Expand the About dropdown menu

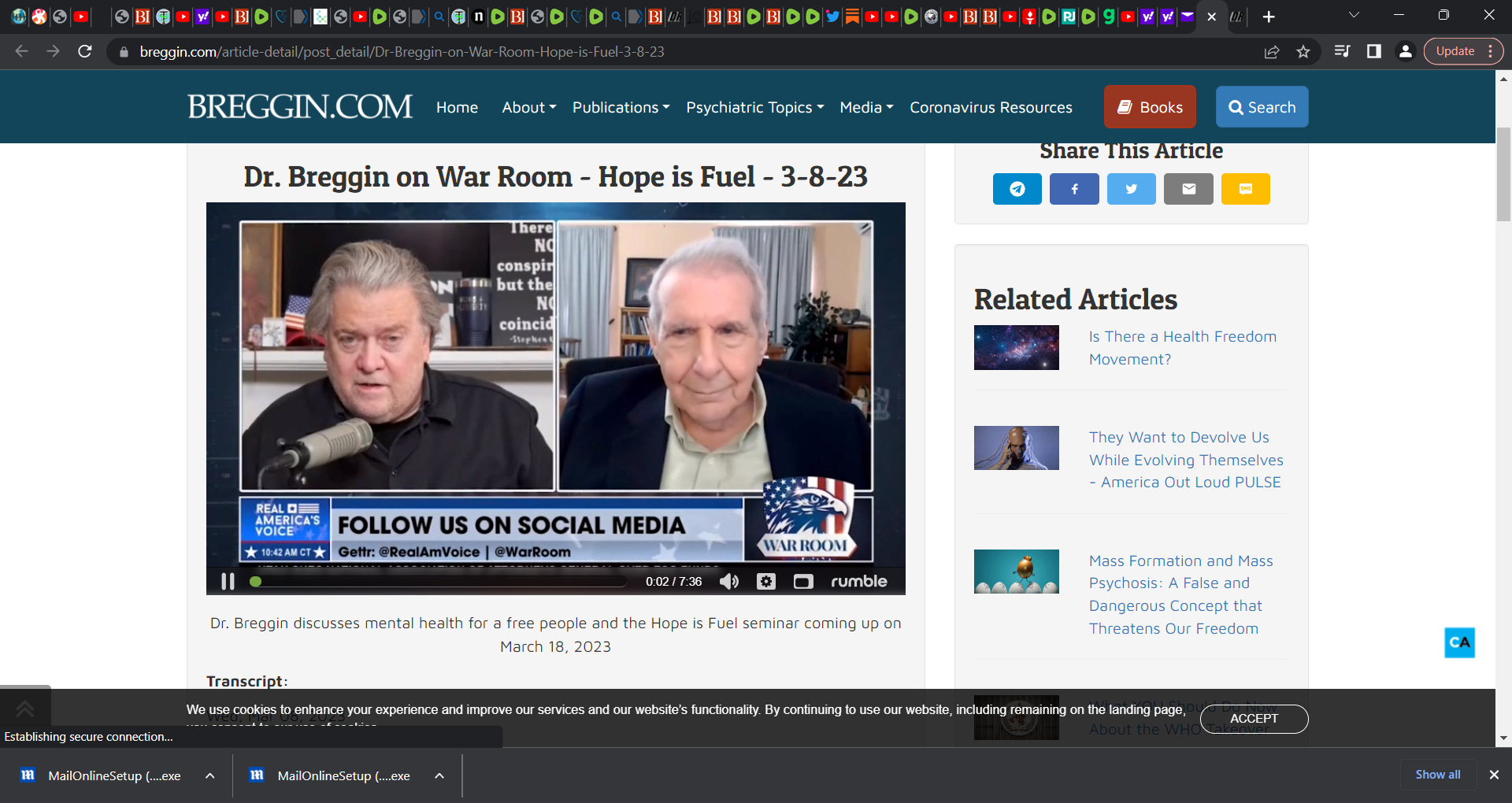click(x=529, y=107)
